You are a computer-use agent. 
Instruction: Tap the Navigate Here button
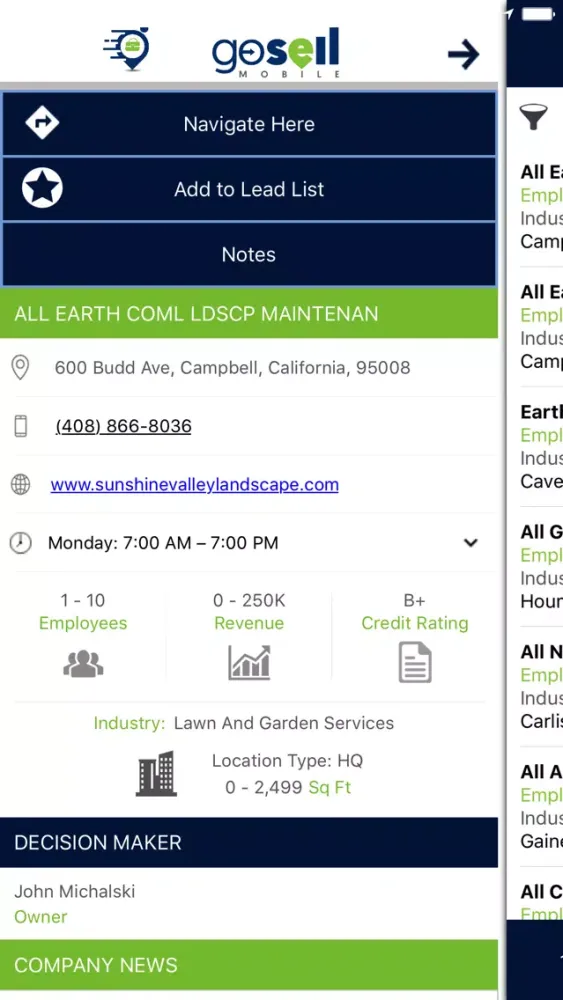249,124
